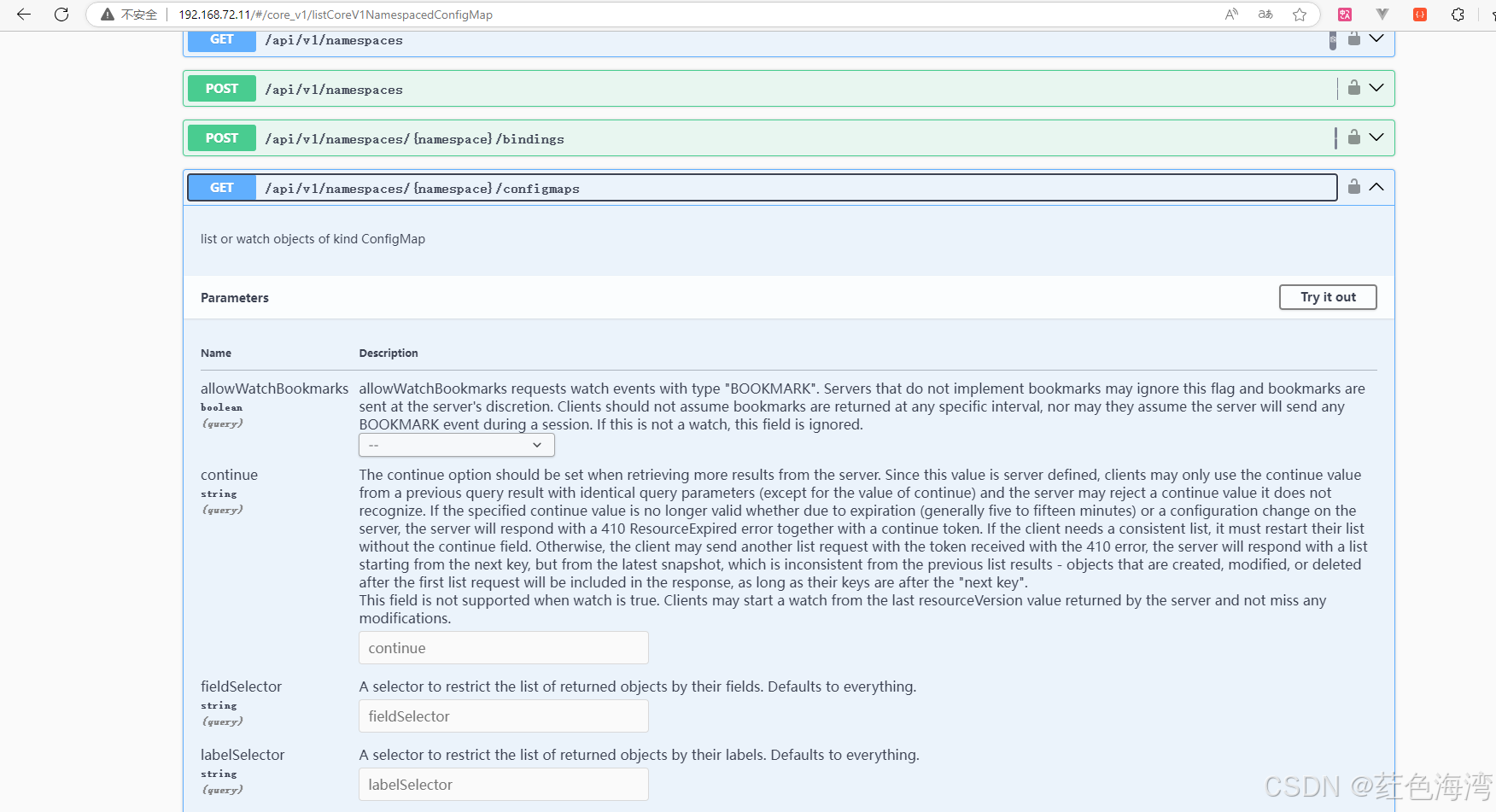Viewport: 1496px width, 812px height.
Task: Add page to favorites with star icon
Action: pyautogui.click(x=1300, y=15)
